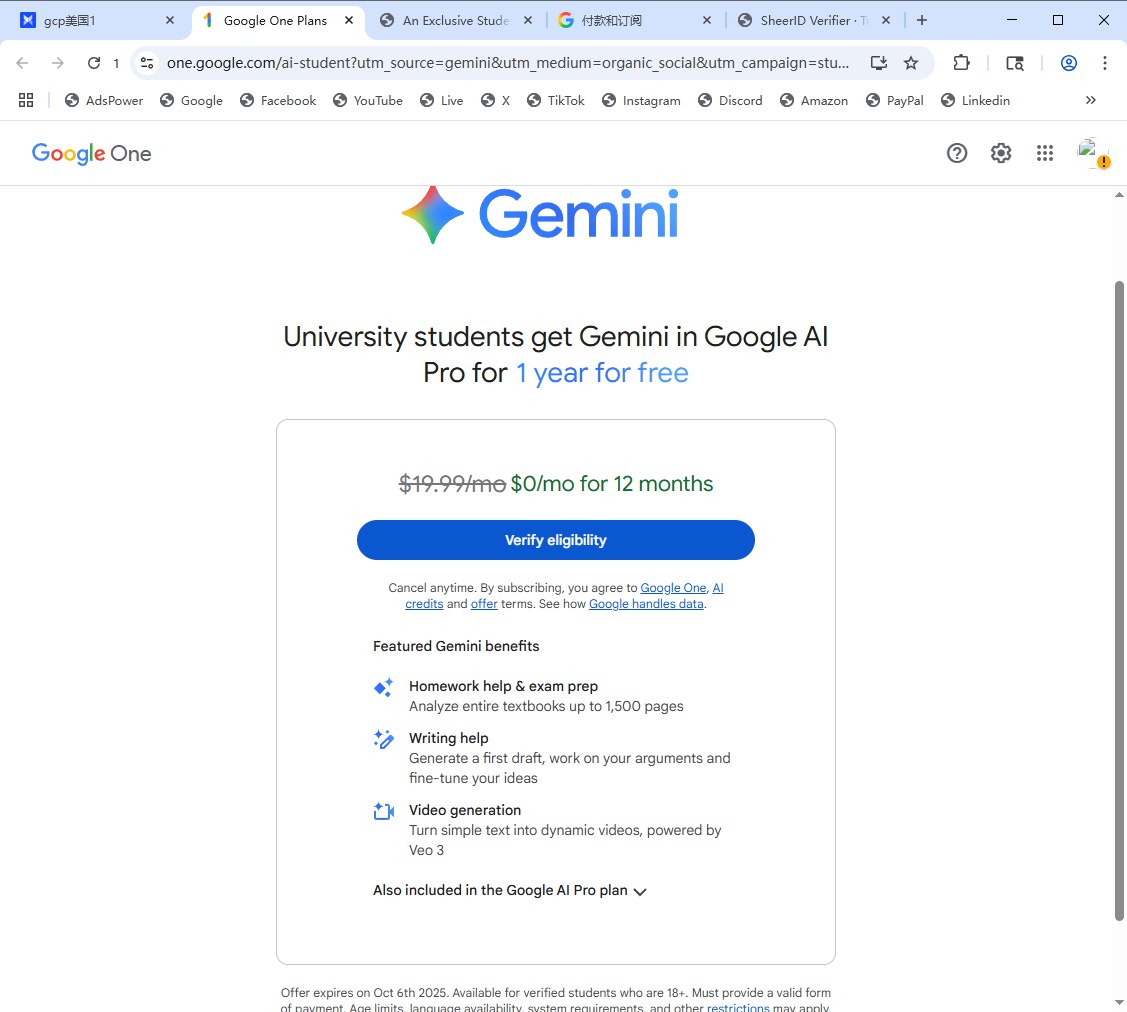Click the page vertical scrollbar
The image size is (1127, 1012).
[x=1119, y=600]
